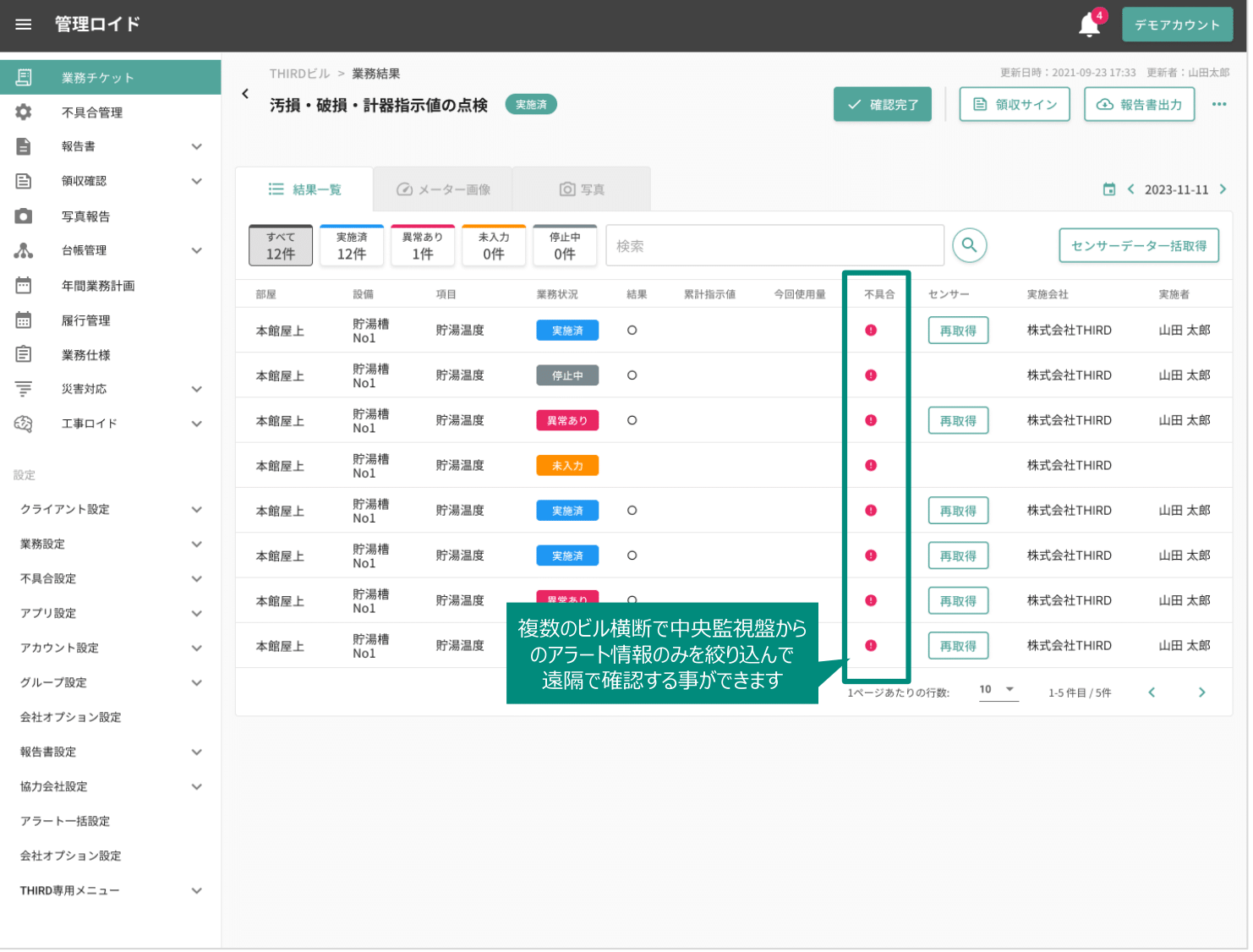The image size is (1253, 952).
Task: Expand 報告書設定 settings section
Action: 197,752
